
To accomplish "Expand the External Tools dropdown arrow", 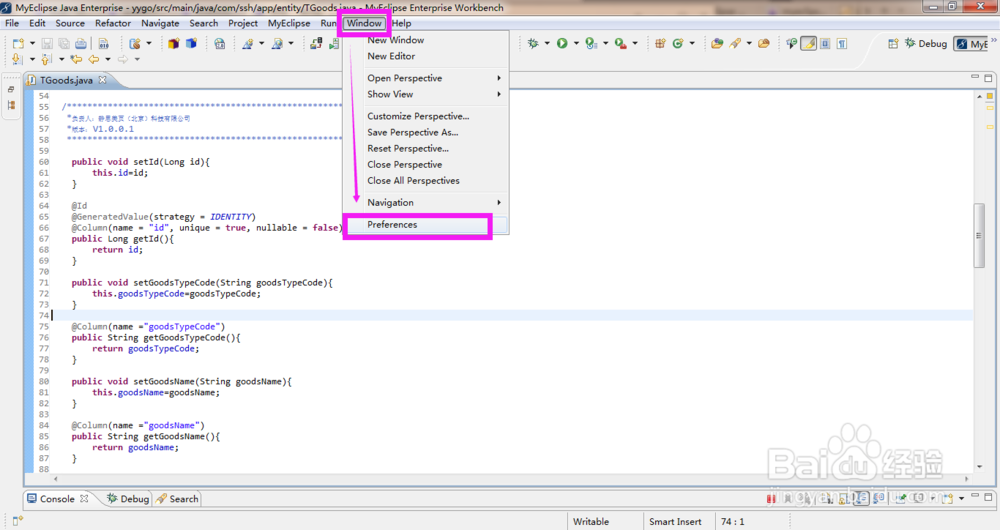I will pos(635,43).
